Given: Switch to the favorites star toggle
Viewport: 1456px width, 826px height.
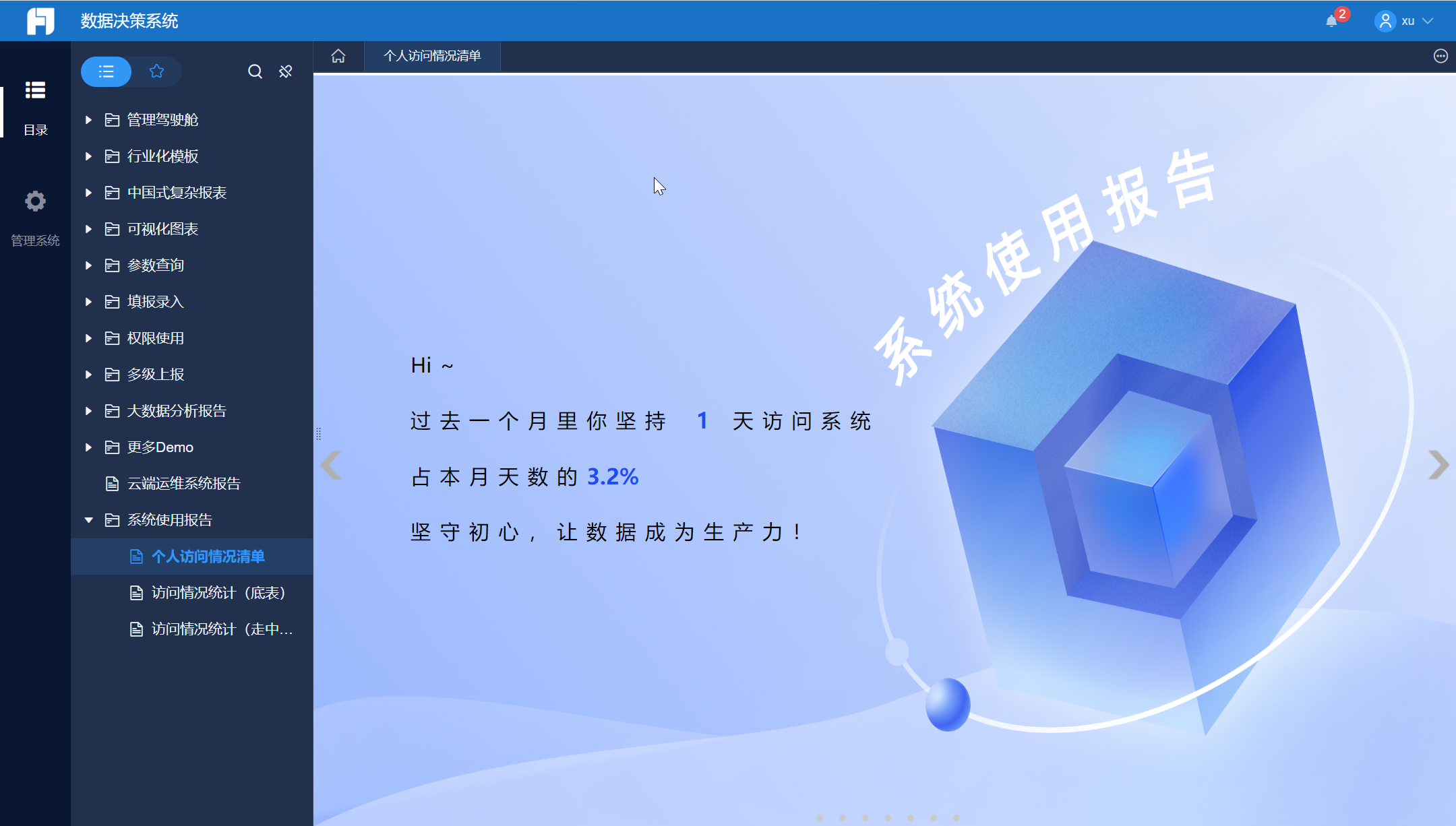Looking at the screenshot, I should pos(156,71).
